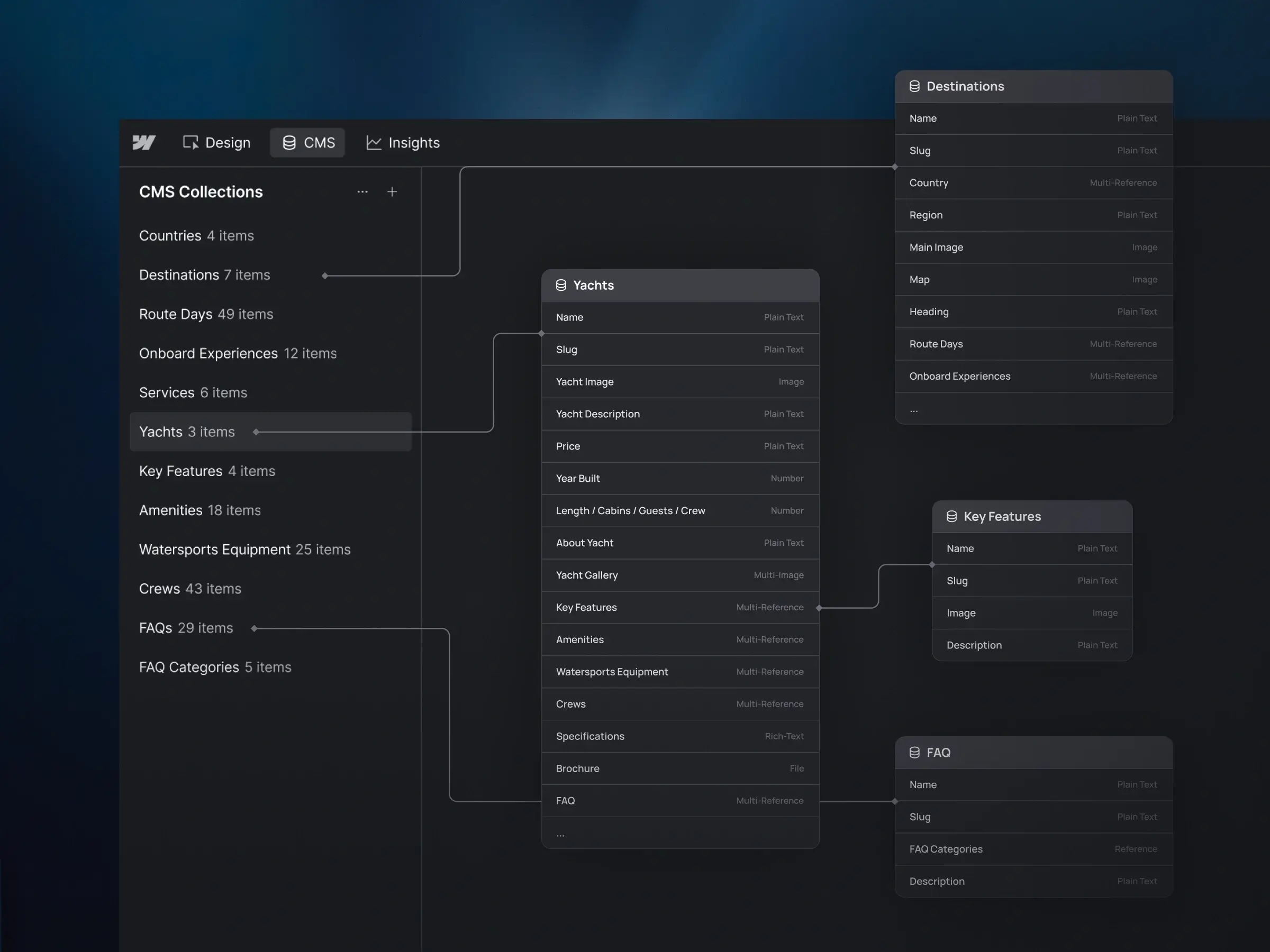Viewport: 1270px width, 952px height.
Task: Select Brochure file field row
Action: 681,768
